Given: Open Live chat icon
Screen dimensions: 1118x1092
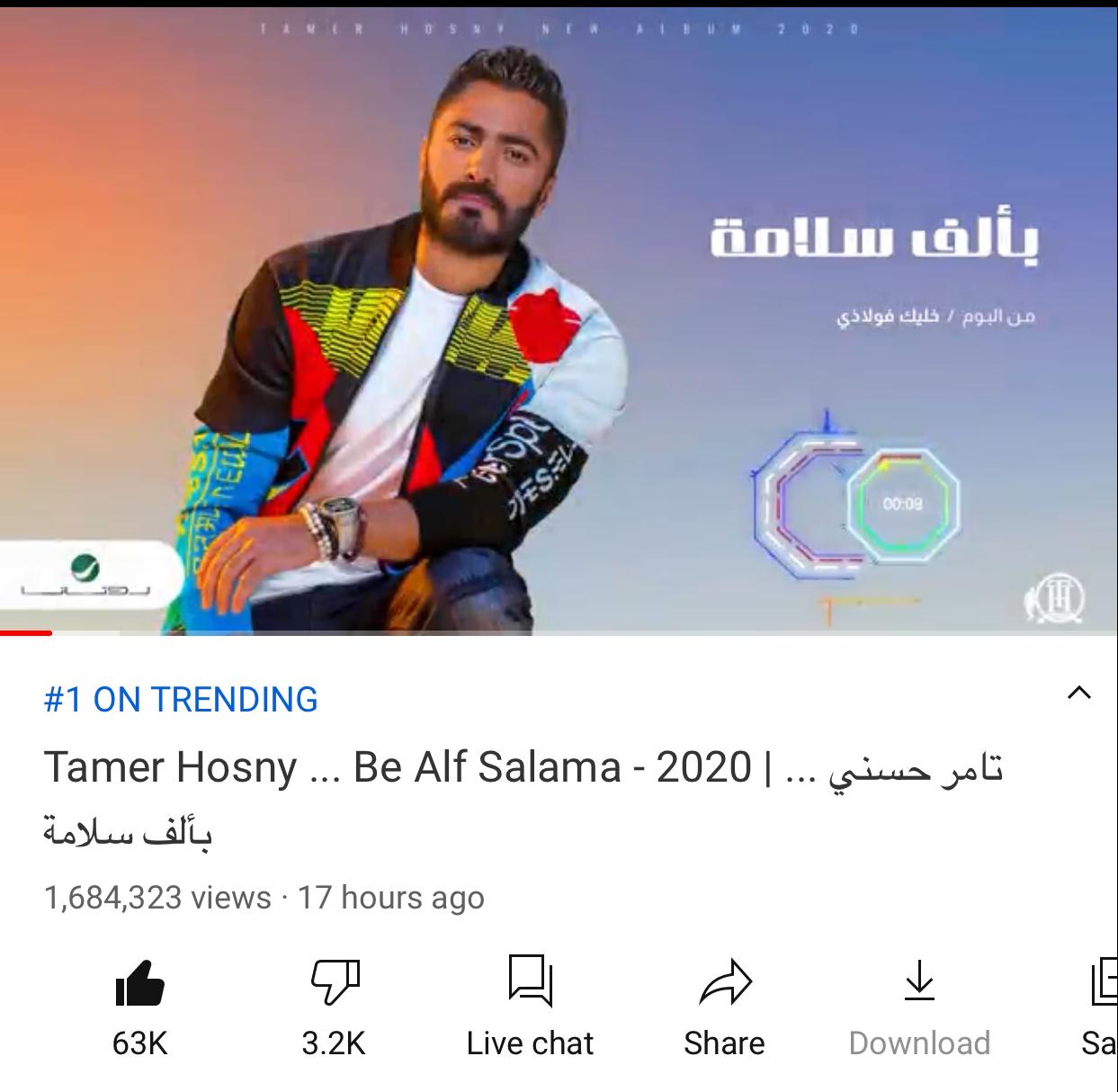Looking at the screenshot, I should tap(530, 980).
